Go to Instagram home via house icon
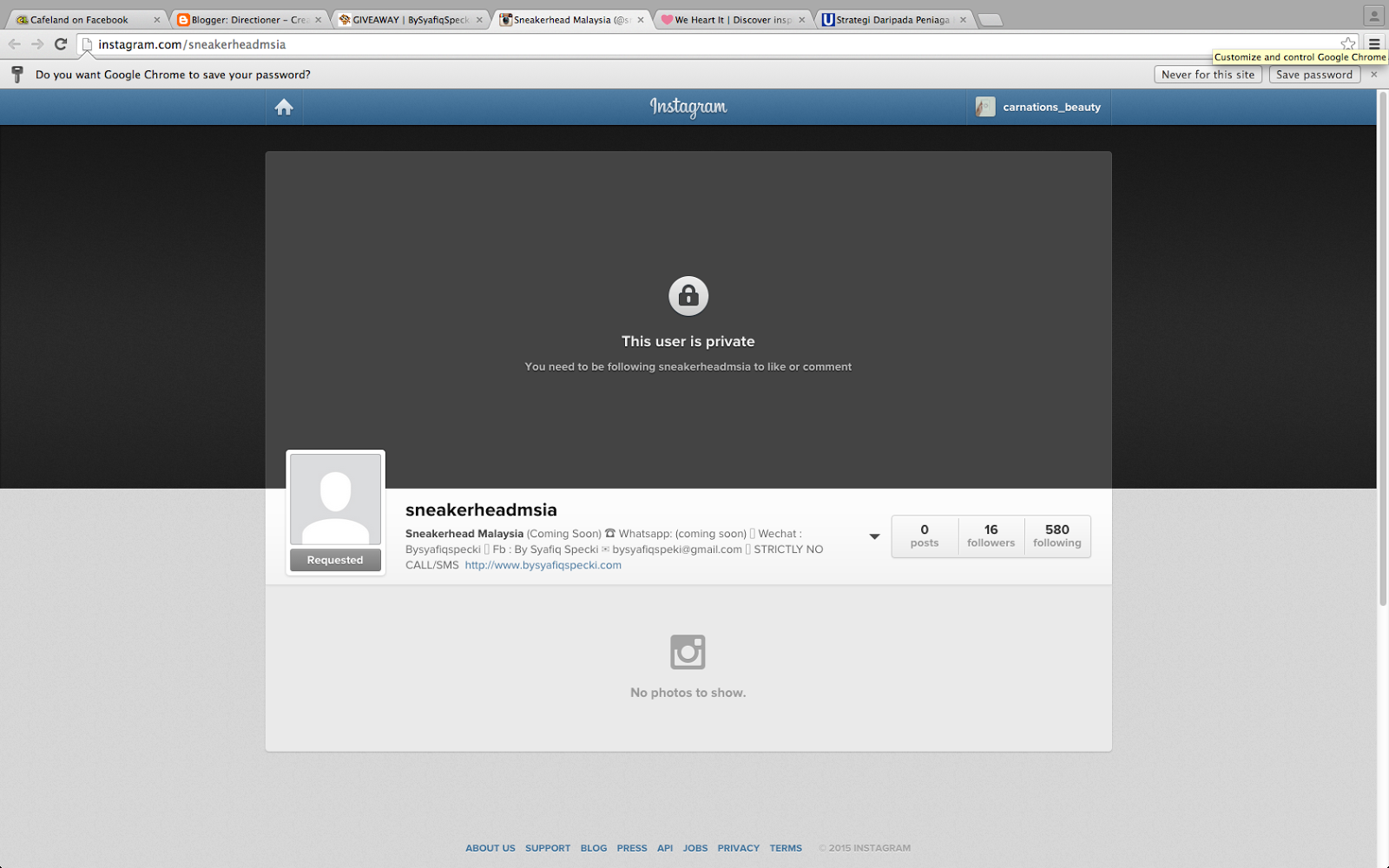The width and height of the screenshot is (1389, 868). click(x=284, y=107)
